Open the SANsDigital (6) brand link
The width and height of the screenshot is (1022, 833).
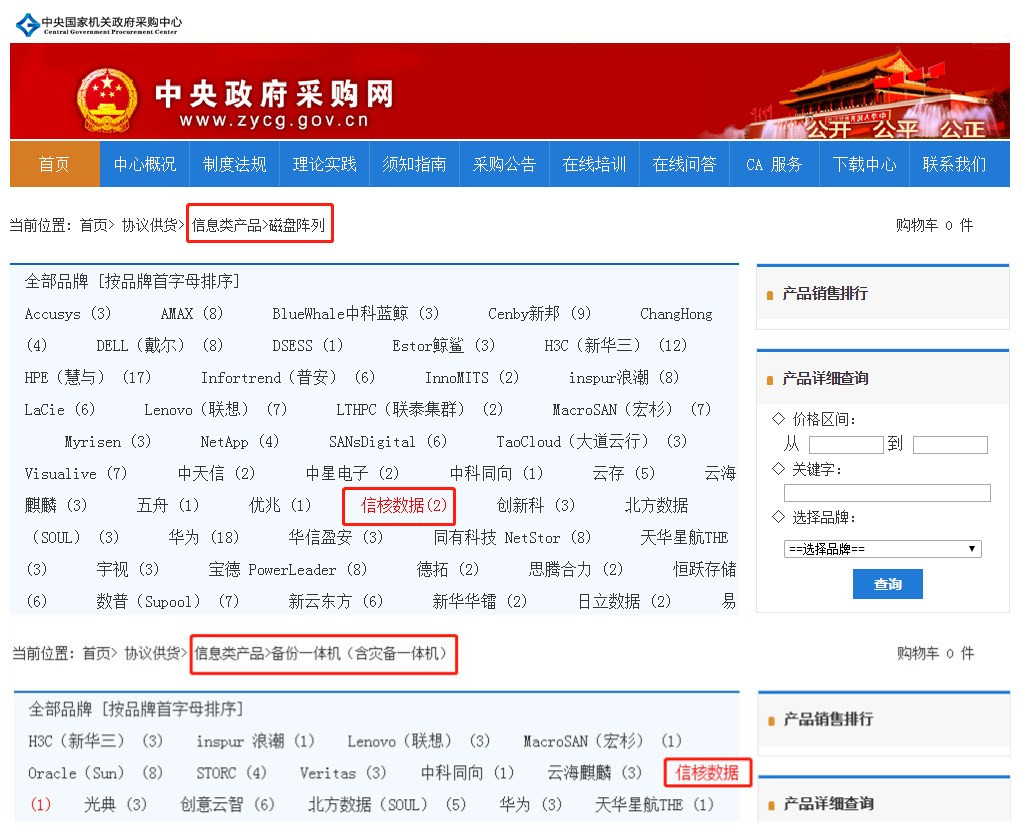tap(388, 442)
